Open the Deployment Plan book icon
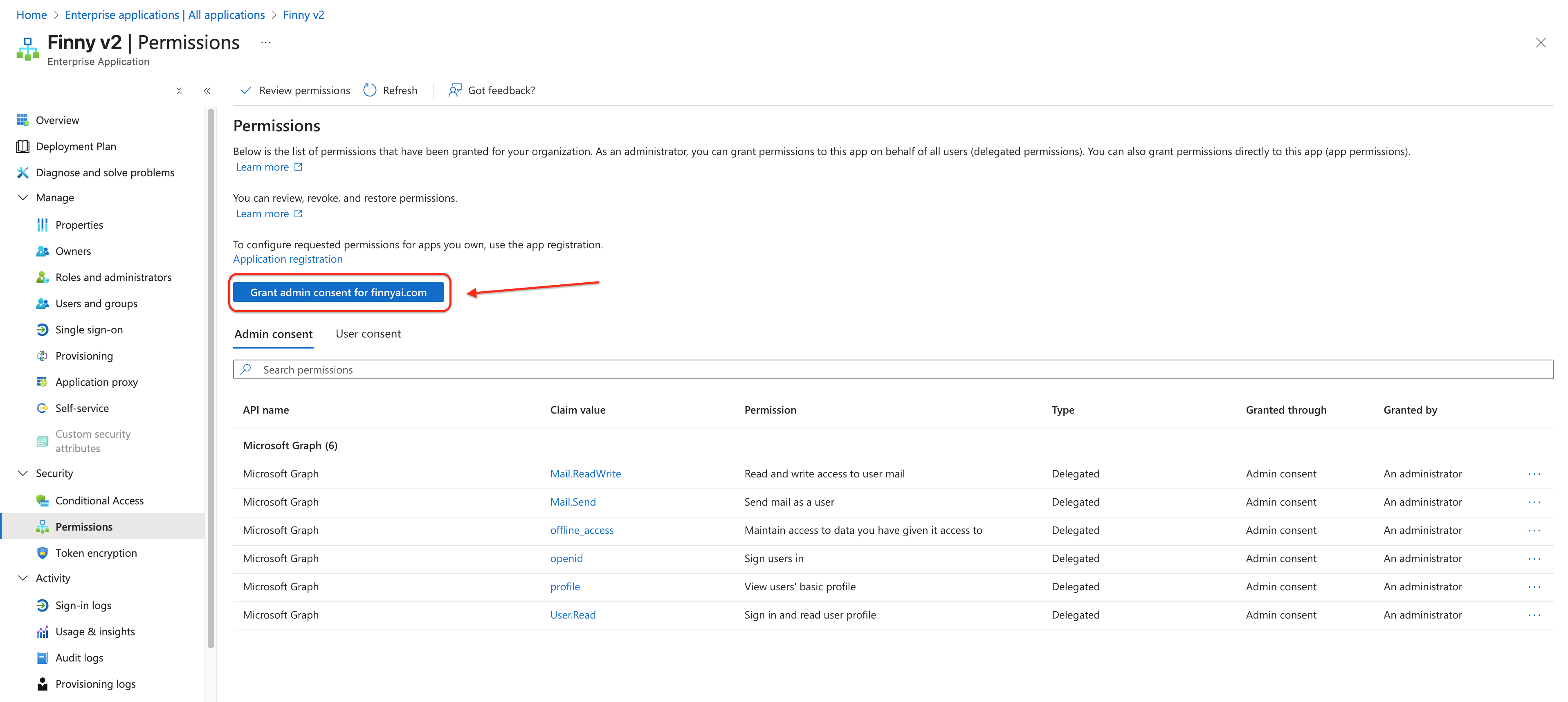 point(22,146)
